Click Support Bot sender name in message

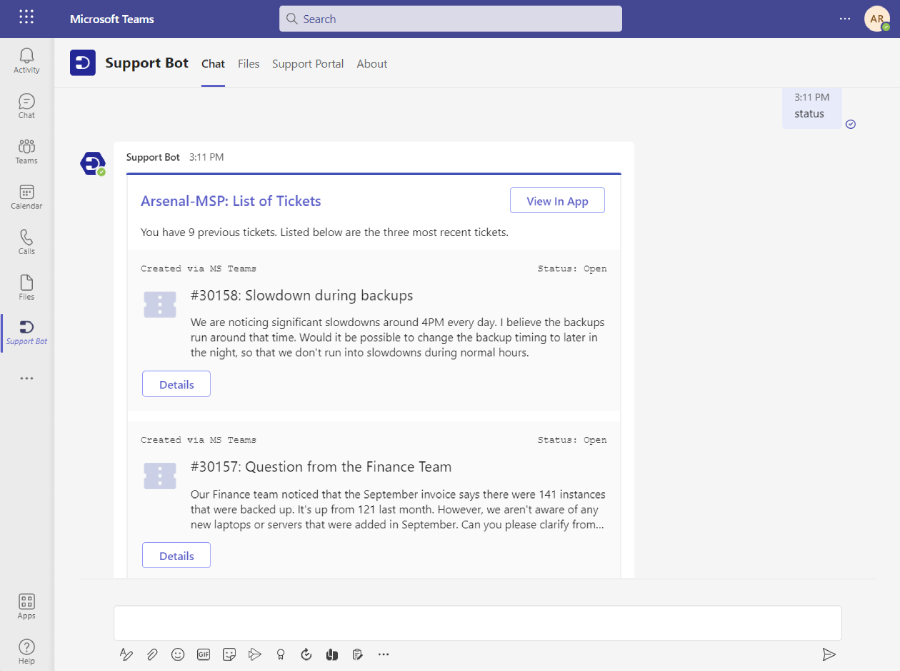(x=153, y=157)
